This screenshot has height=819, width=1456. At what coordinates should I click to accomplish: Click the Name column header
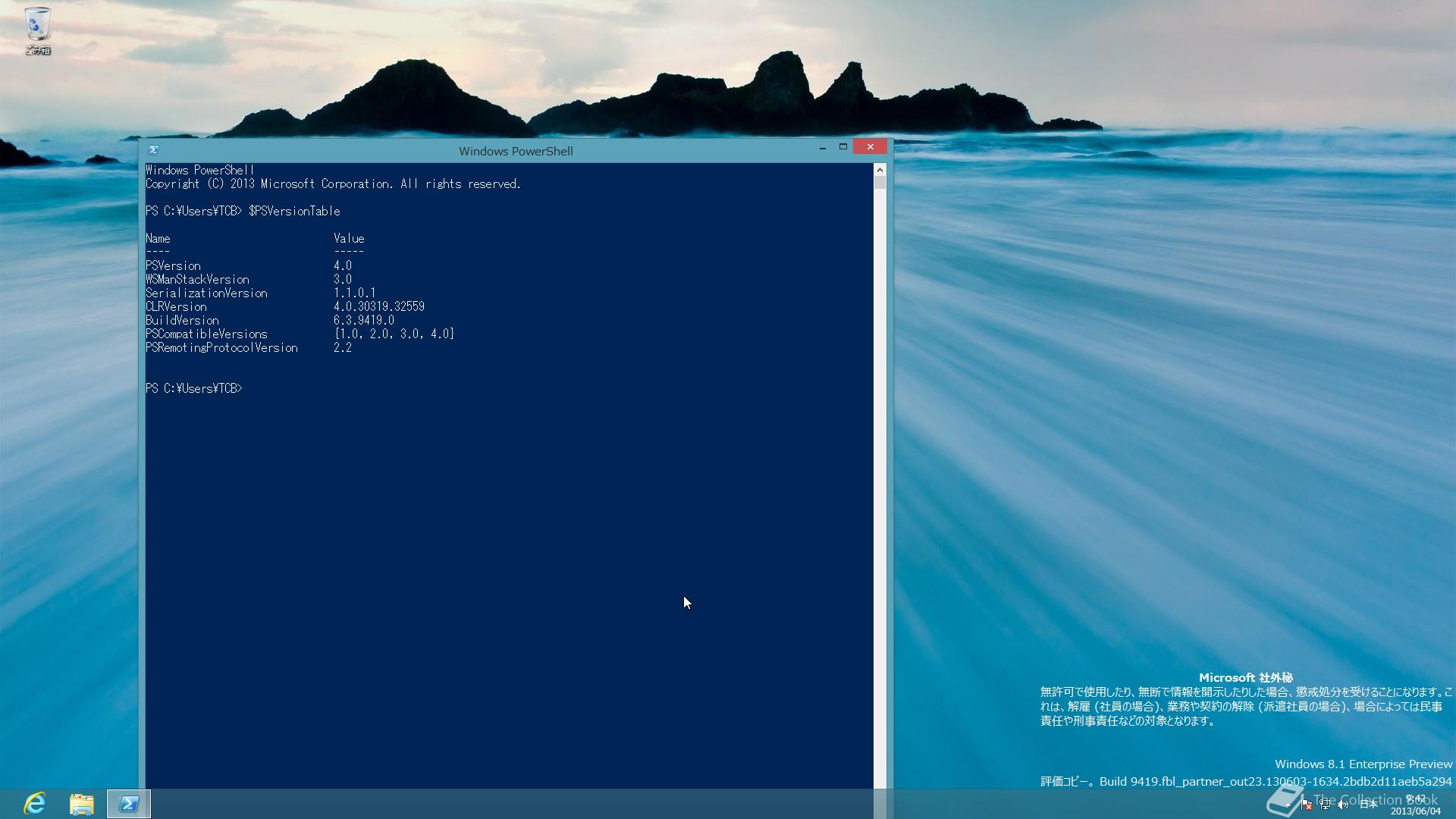click(x=158, y=238)
